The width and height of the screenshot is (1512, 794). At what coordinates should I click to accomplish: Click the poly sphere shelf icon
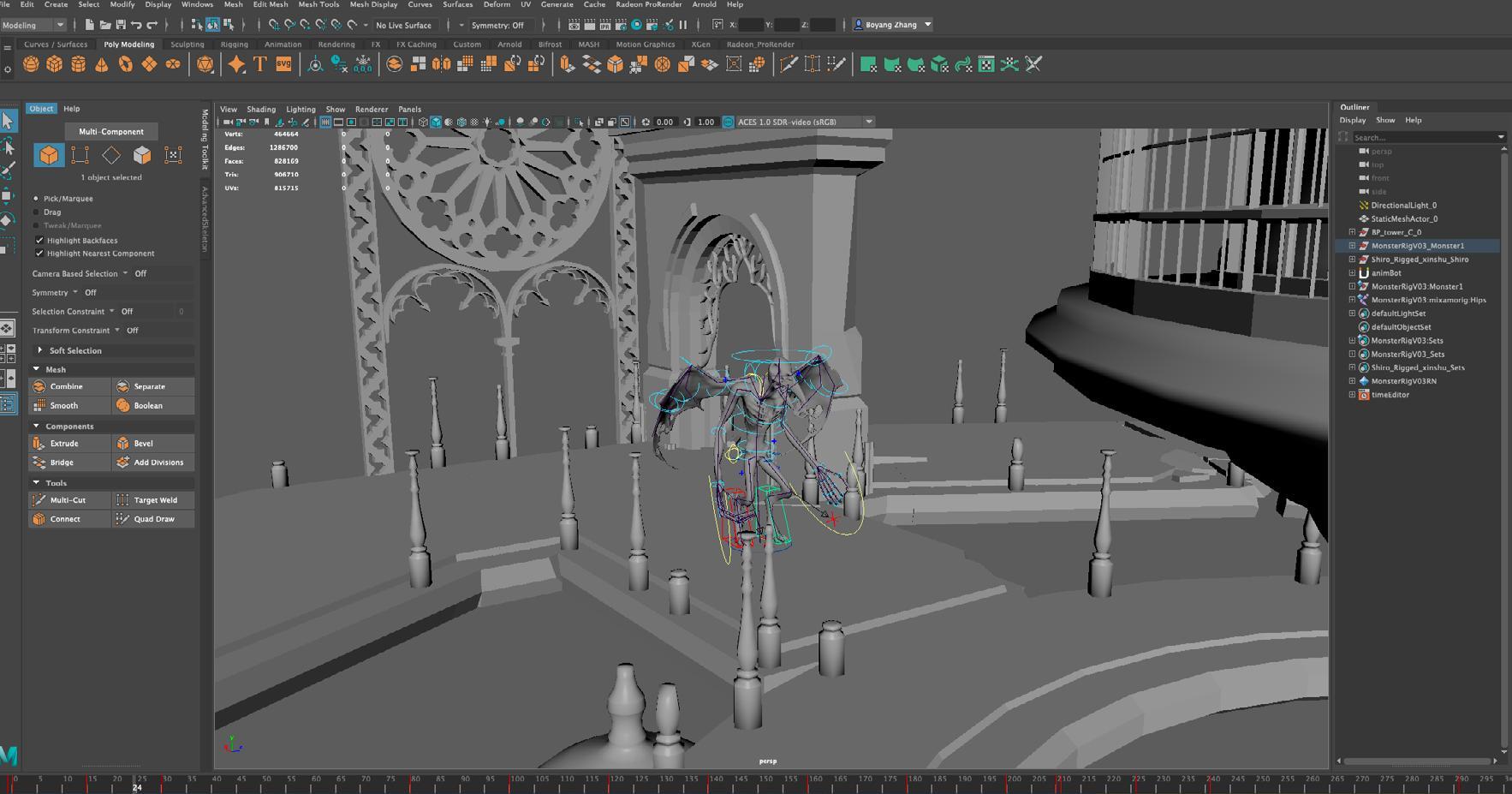tap(31, 64)
